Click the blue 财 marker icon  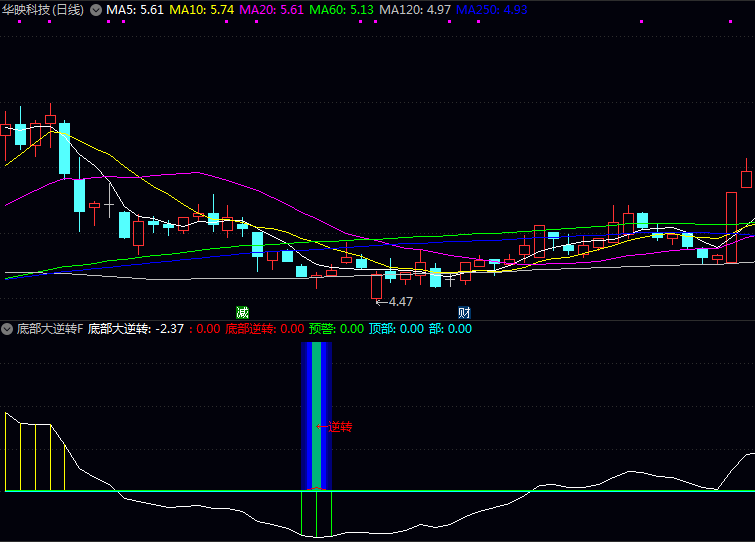point(464,312)
